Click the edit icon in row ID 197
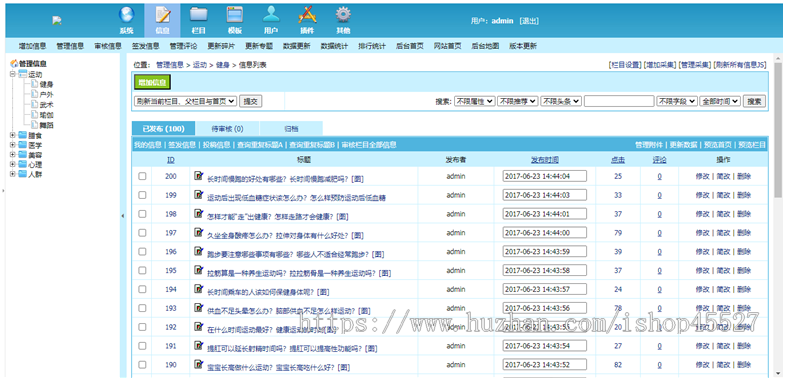The width and height of the screenshot is (785, 380). (x=199, y=233)
